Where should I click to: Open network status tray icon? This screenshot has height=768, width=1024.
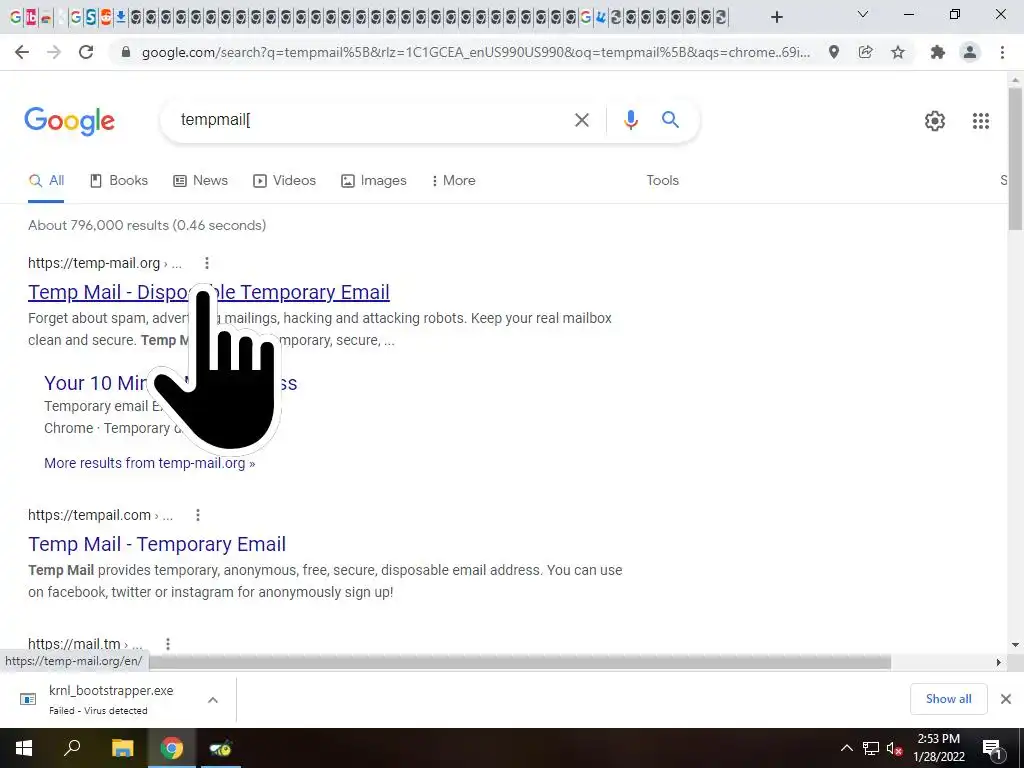(x=871, y=748)
